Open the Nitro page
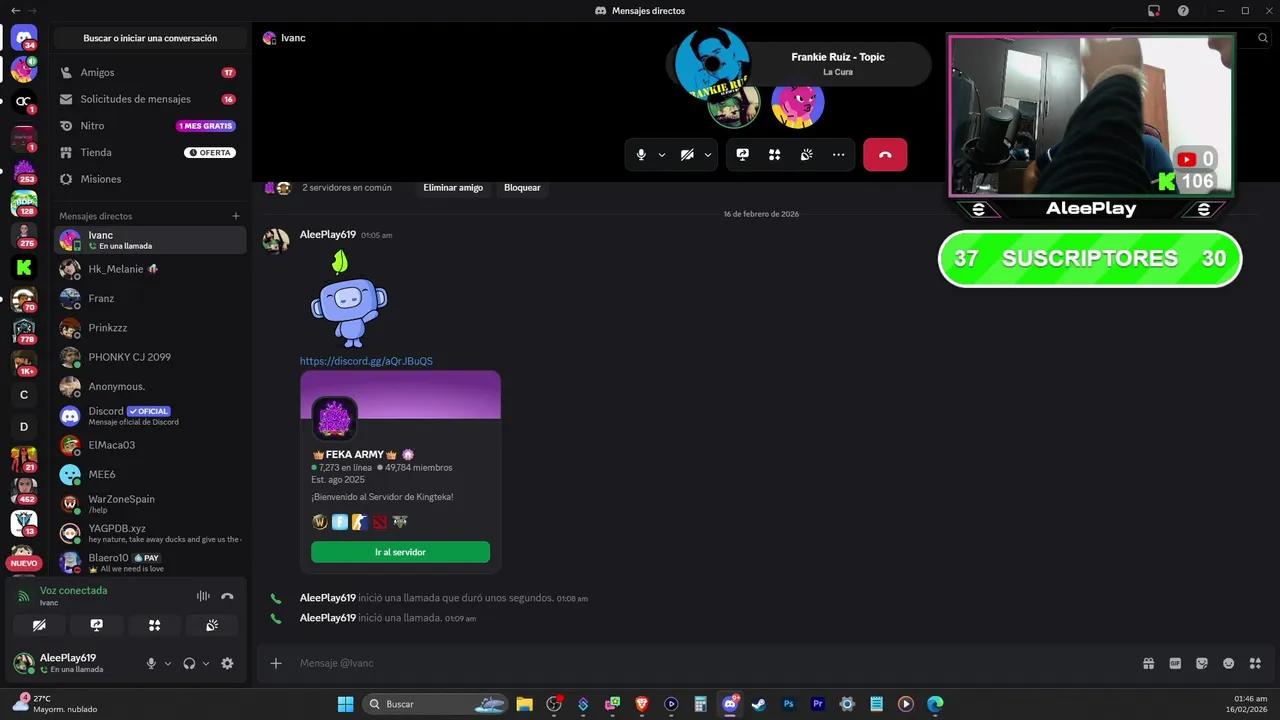Image resolution: width=1280 pixels, height=720 pixels. (x=149, y=126)
